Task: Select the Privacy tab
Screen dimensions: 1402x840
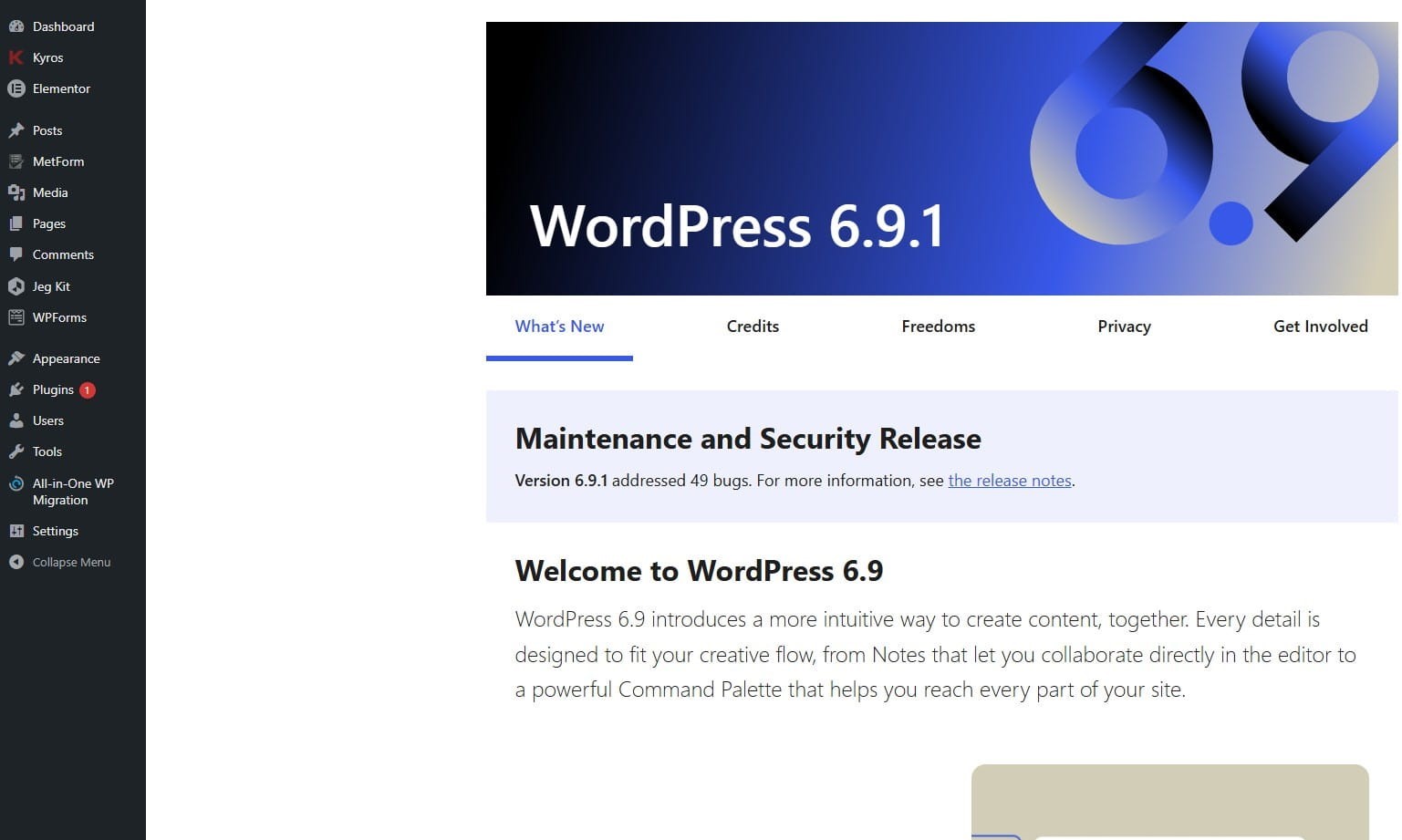Action: coord(1124,327)
